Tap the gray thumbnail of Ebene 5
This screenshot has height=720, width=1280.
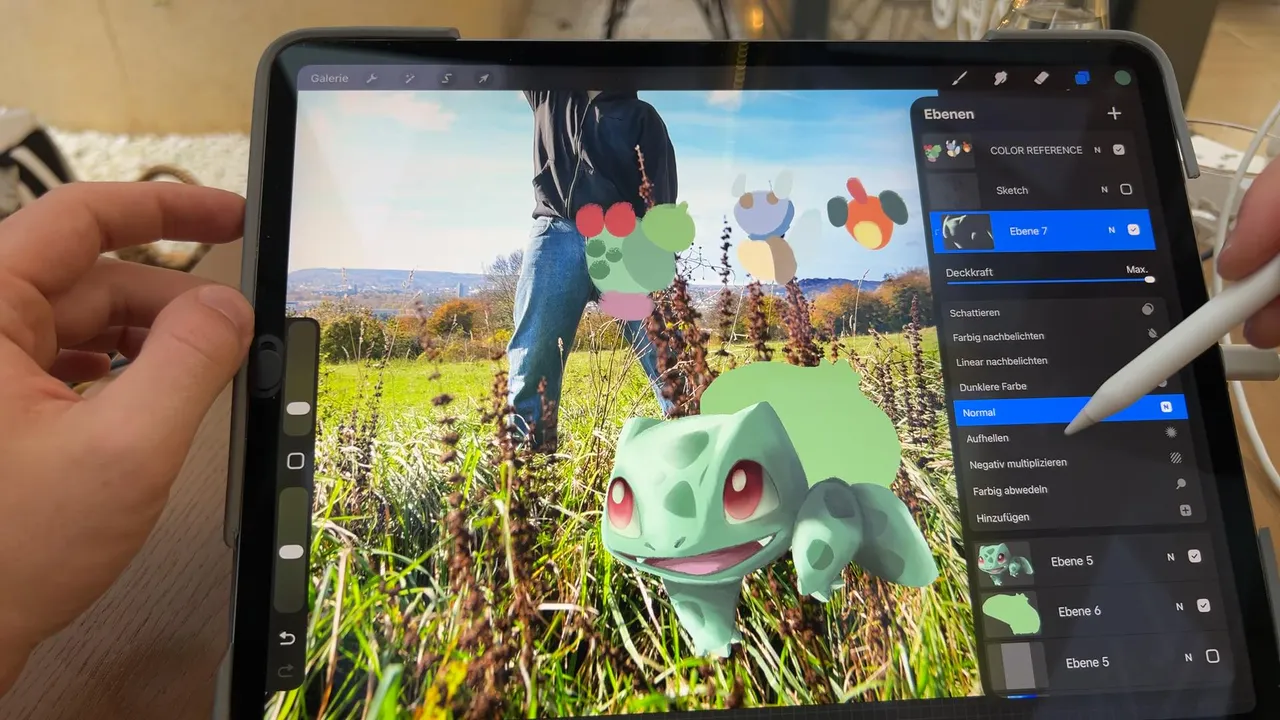(x=1018, y=665)
